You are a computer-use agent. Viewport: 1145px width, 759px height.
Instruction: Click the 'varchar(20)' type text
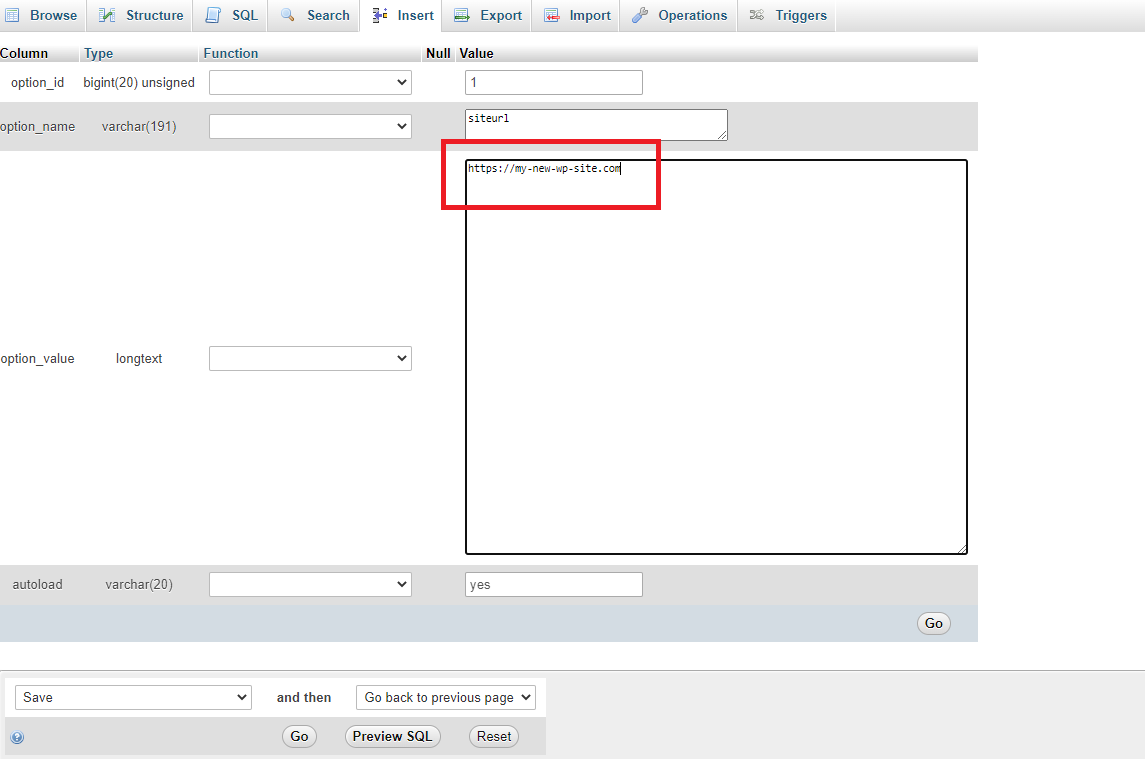(x=139, y=584)
